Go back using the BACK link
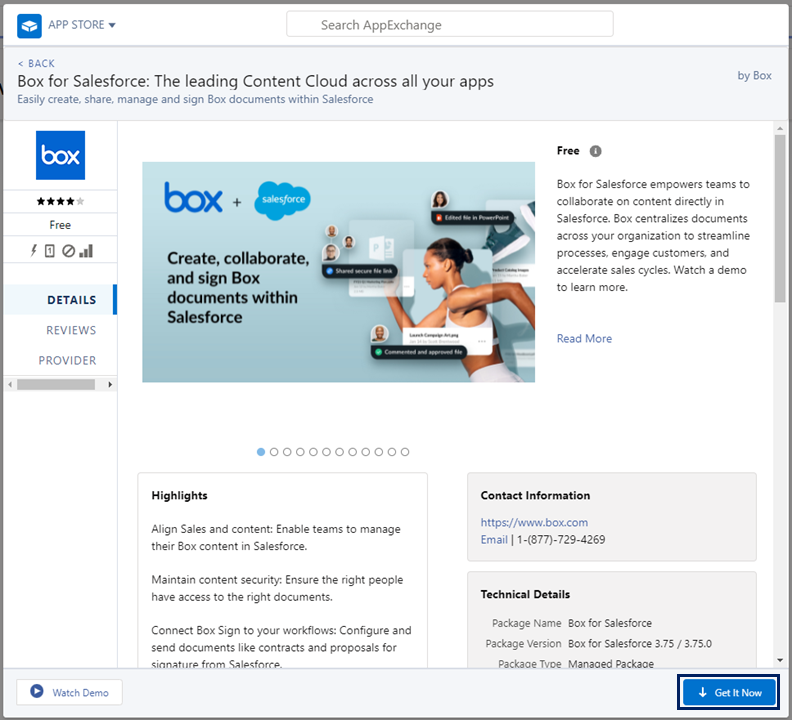Viewport: 792px width, 720px height. 36,64
